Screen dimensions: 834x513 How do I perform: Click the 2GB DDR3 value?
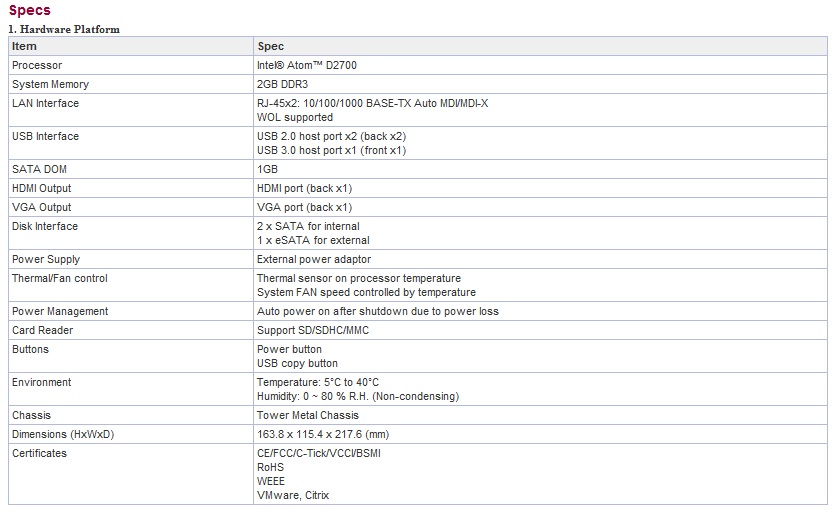[282, 84]
